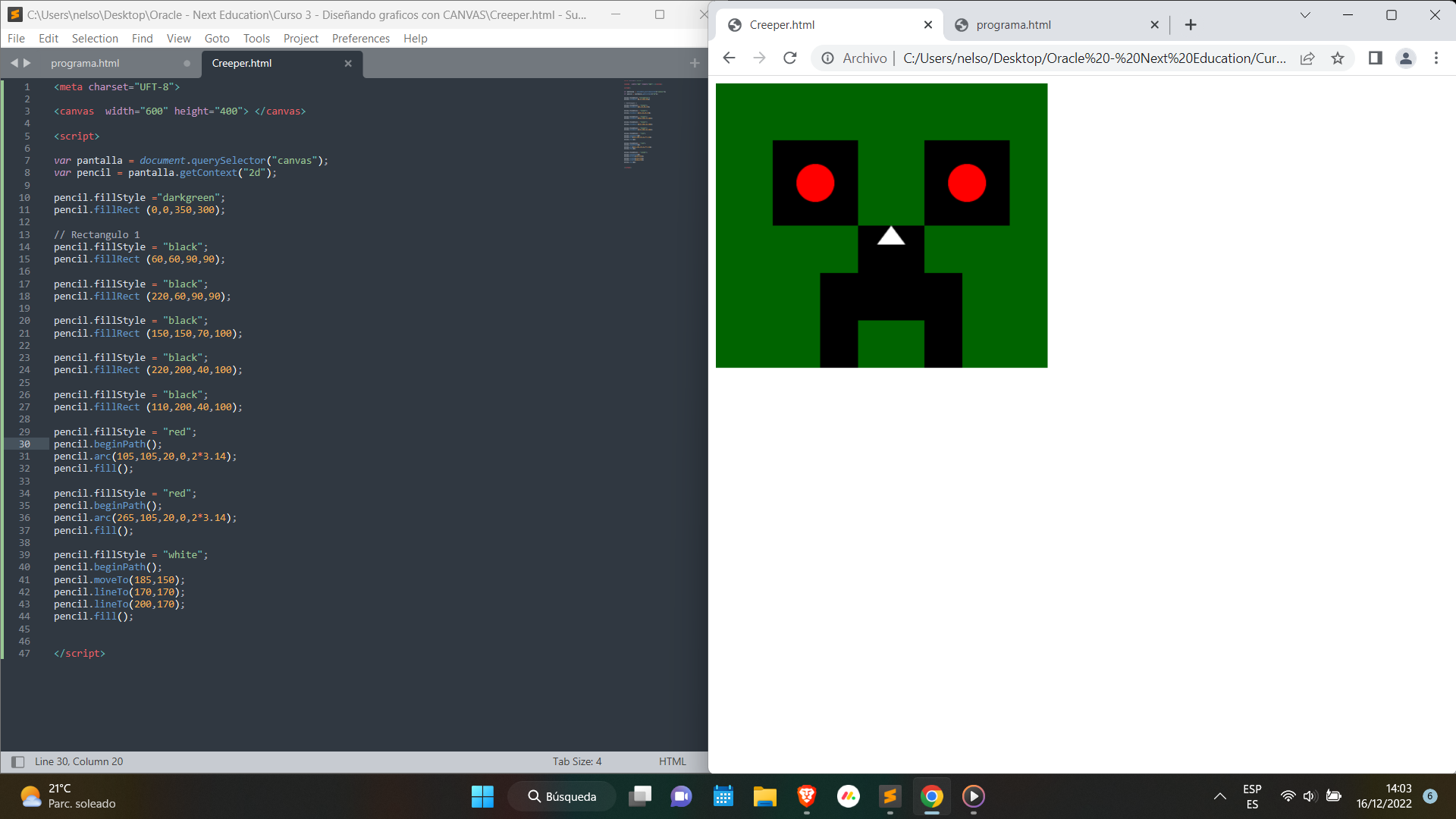This screenshot has width=1456, height=819.
Task: Open the Windows Start menu
Action: (482, 796)
